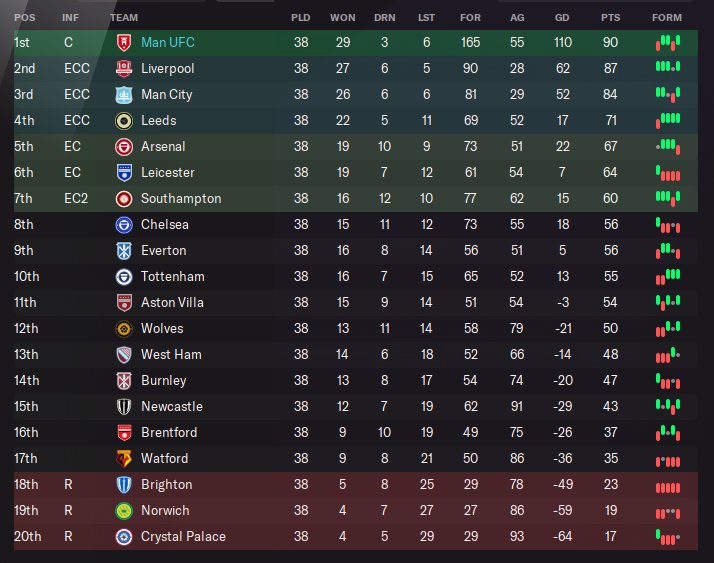Viewport: 714px width, 563px height.
Task: Click the Watford club badge icon
Action: 124,458
